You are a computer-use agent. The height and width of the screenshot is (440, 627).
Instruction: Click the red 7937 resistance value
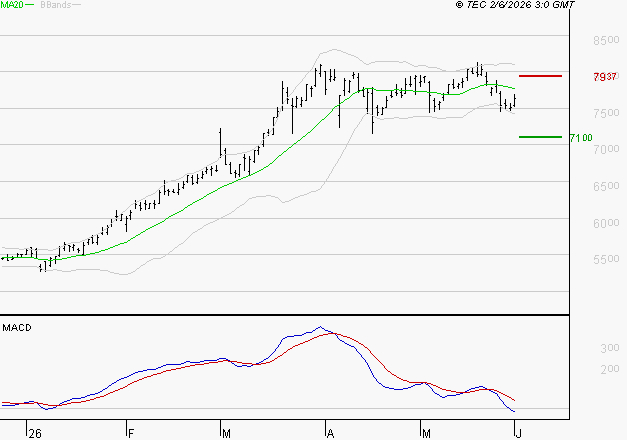coord(605,76)
